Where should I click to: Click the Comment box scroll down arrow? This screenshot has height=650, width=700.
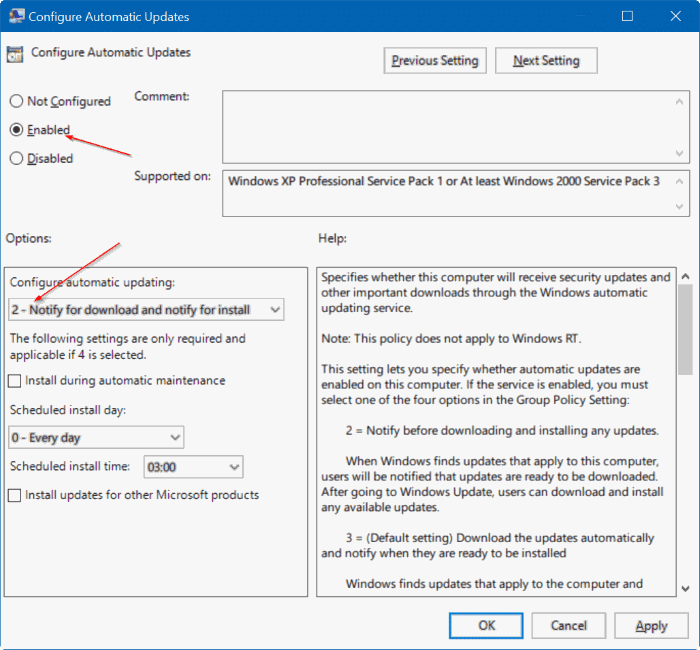(679, 153)
